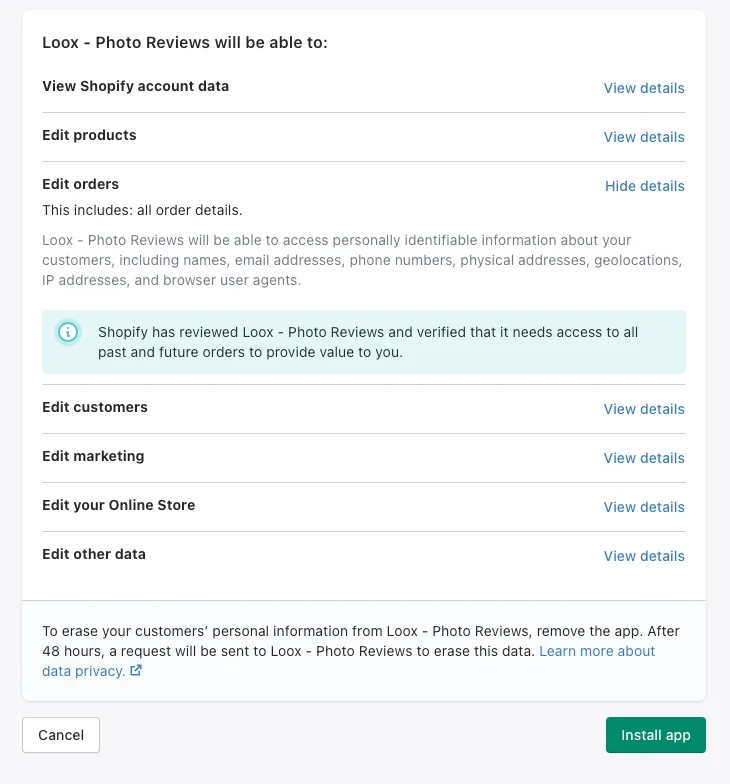Open the Learn more about data privacy link
This screenshot has width=730, height=784.
[x=597, y=651]
